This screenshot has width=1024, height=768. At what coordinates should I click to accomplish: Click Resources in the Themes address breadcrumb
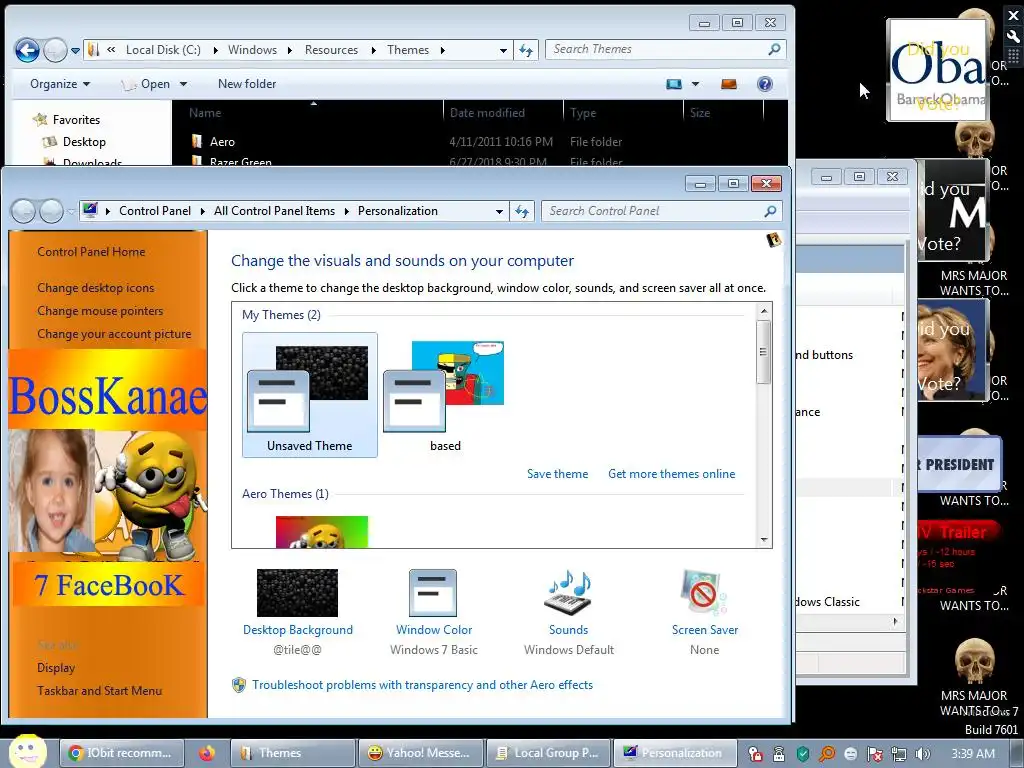pos(331,50)
